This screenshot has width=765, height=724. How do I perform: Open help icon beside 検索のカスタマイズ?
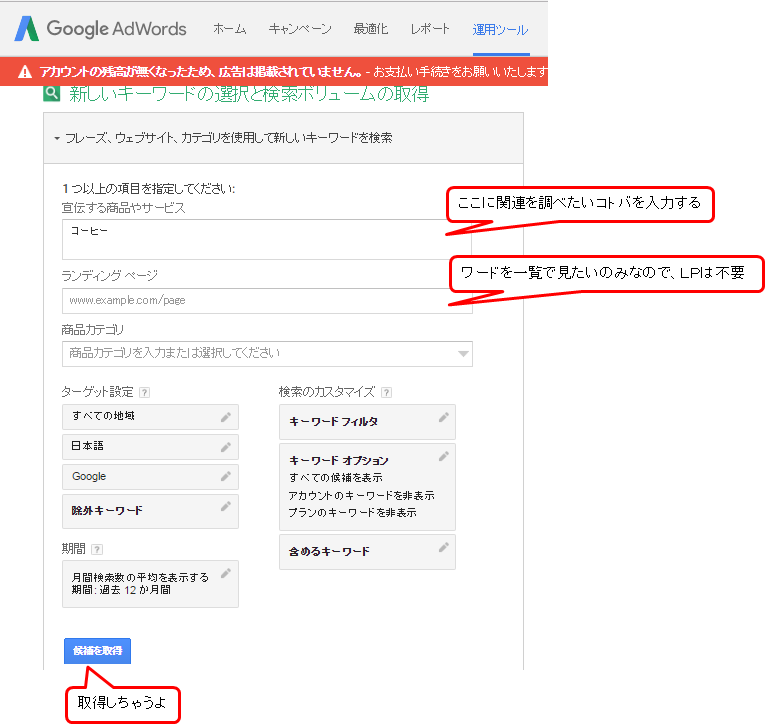pyautogui.click(x=386, y=392)
